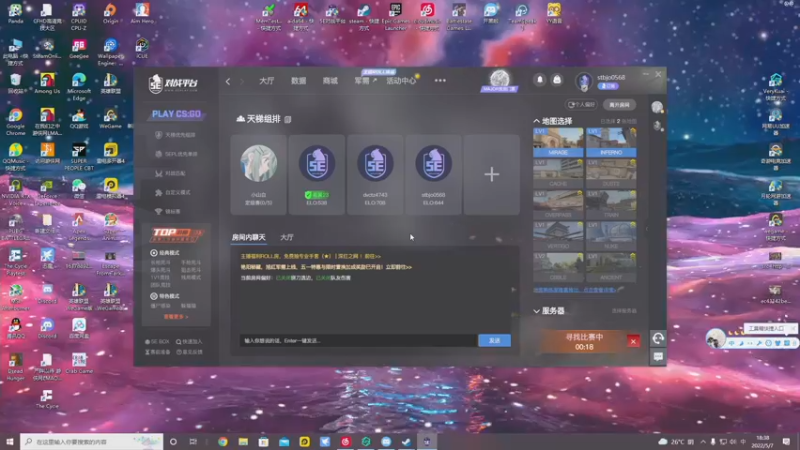Click the 查看更多 link in TOP panel

(176, 317)
